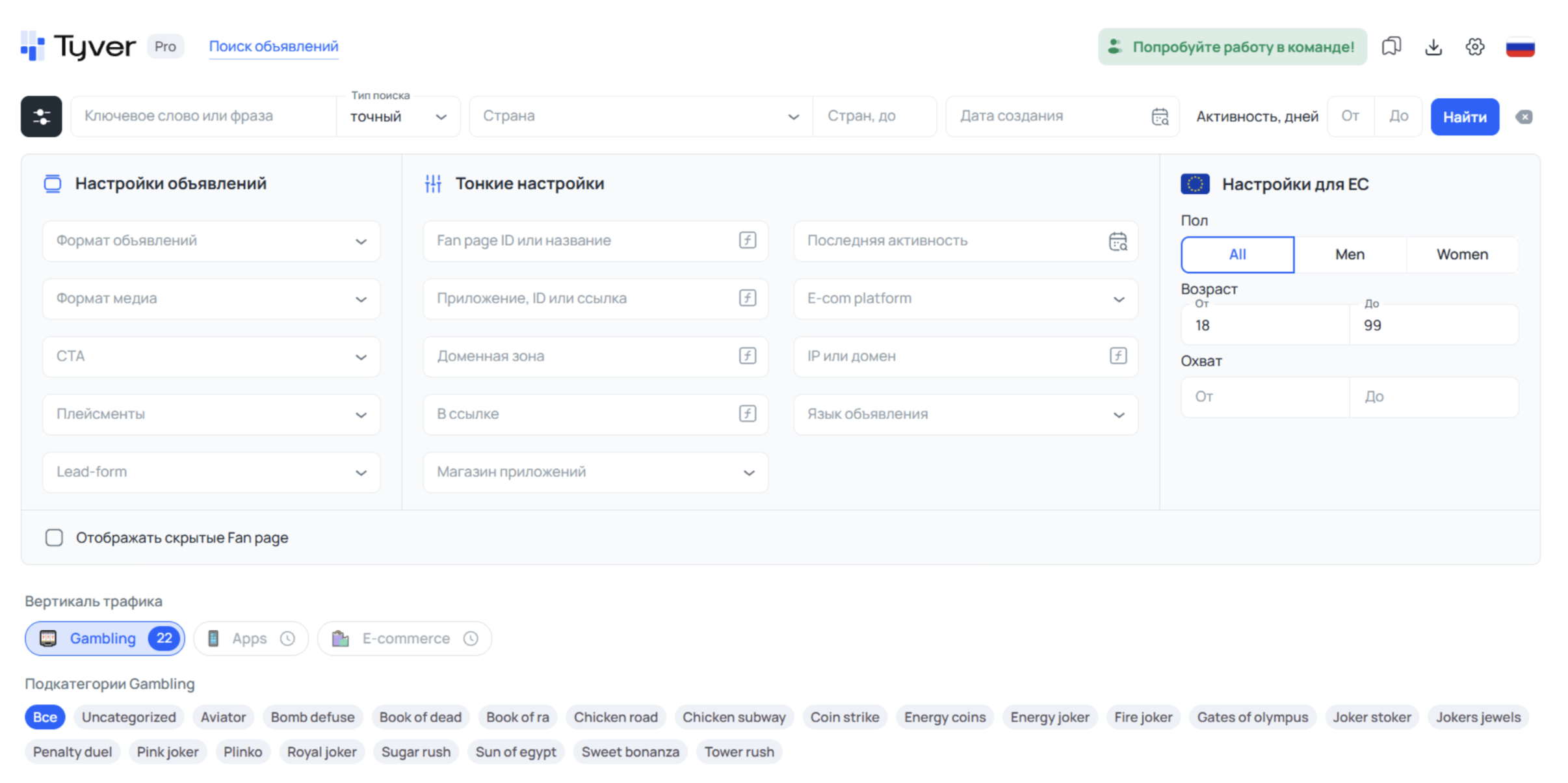Open the Поиск объявлений tab
The width and height of the screenshot is (1568, 783).
pyautogui.click(x=274, y=46)
